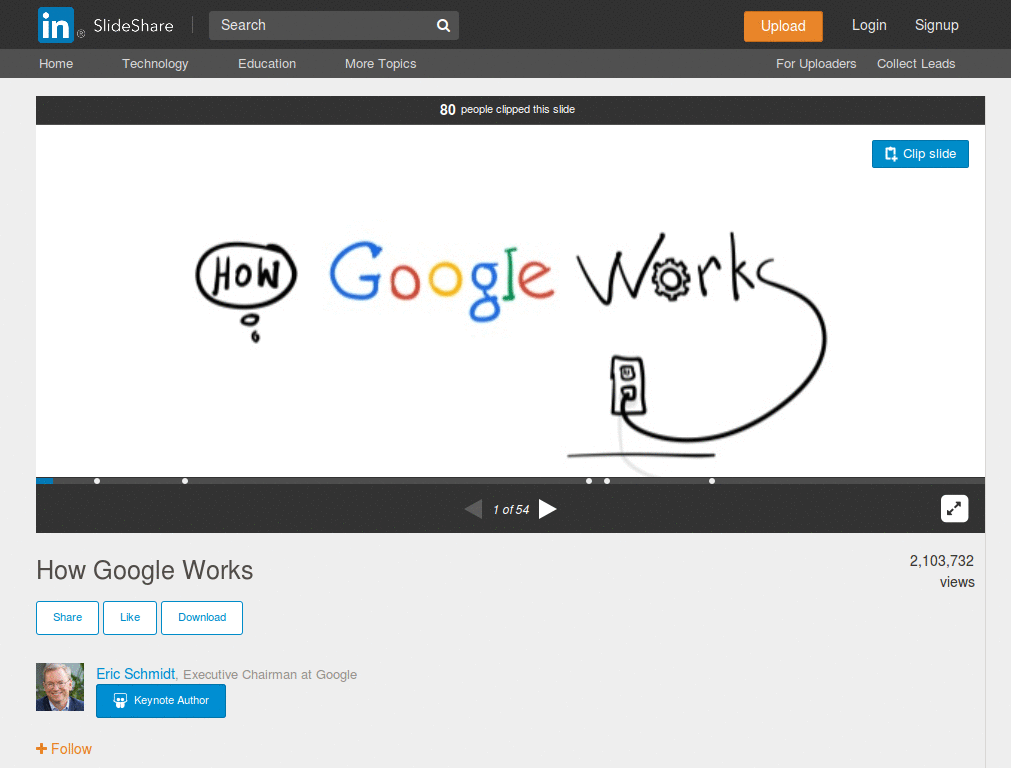
Task: Open the Technology menu item
Action: pyautogui.click(x=155, y=63)
